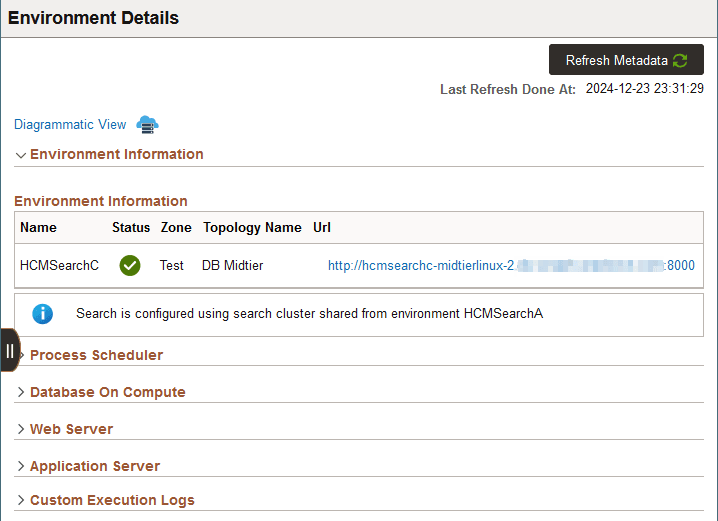Select the HCMSearchC name cell
Viewport: 718px width, 521px height.
(x=60, y=266)
